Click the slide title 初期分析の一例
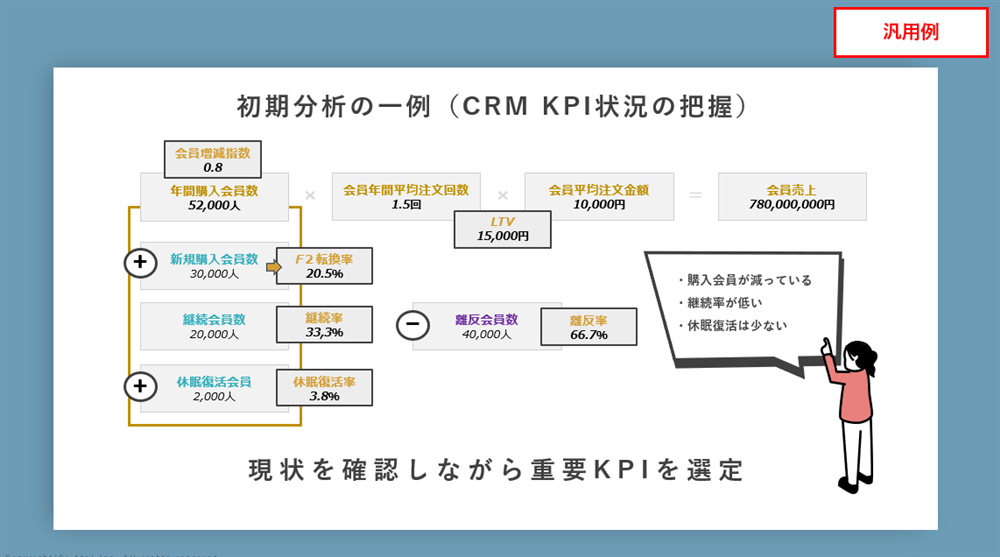Screen dimensions: 1000x557 click(x=492, y=106)
